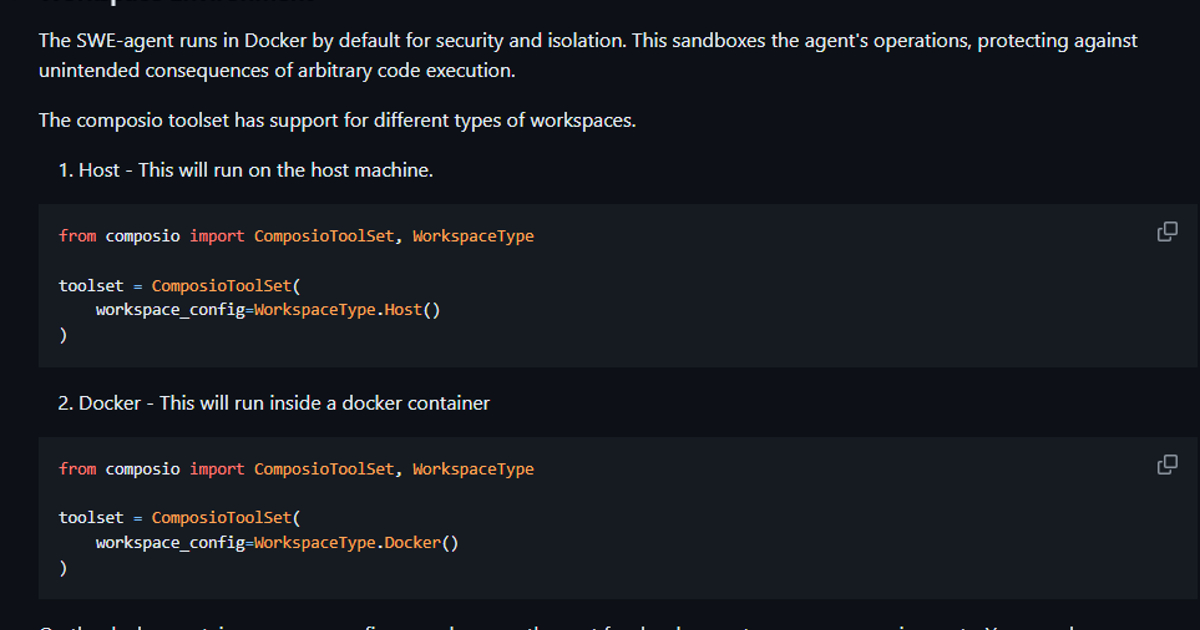Viewport: 1200px width, 630px height.
Task: Click the 'from' keyword in the Host code block
Action: 77,236
